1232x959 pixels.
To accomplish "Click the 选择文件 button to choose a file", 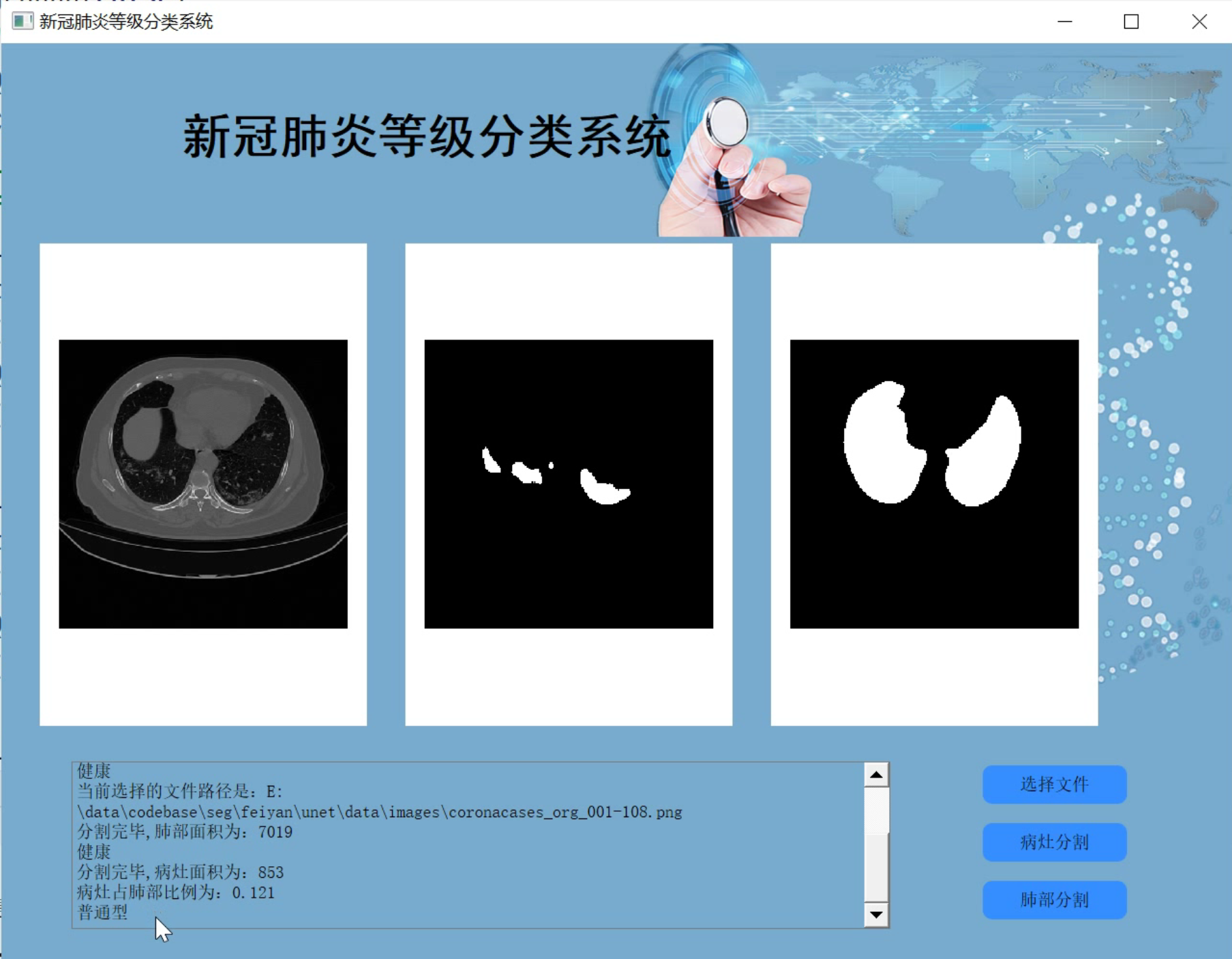I will 1053,784.
